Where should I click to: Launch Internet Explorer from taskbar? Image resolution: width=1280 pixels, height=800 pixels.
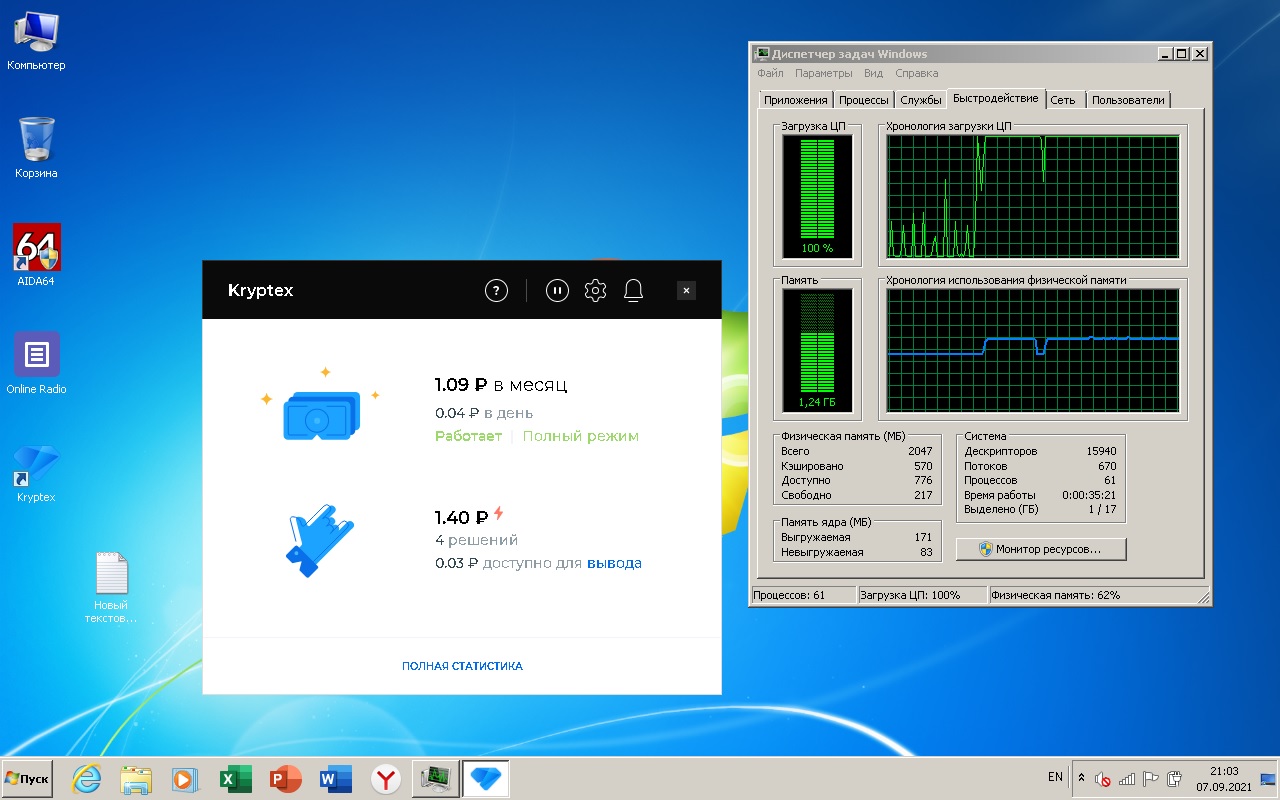(86, 778)
